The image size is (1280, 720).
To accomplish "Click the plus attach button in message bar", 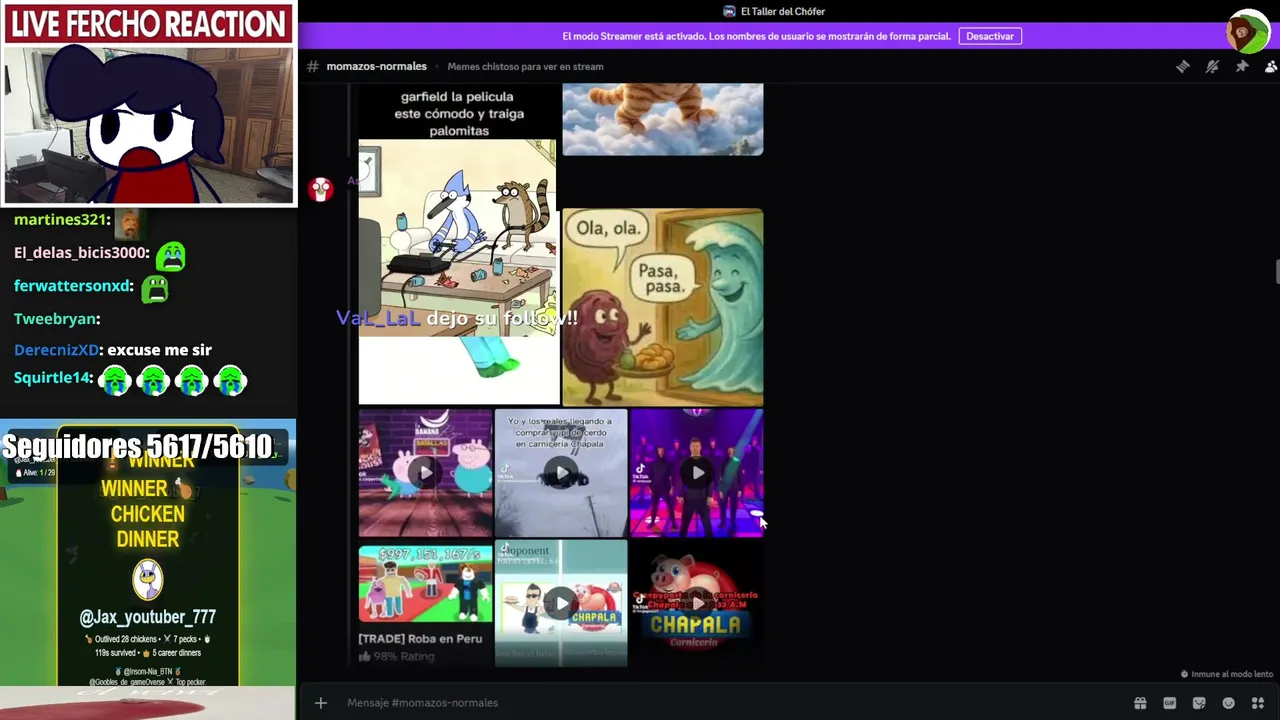I will [x=321, y=703].
